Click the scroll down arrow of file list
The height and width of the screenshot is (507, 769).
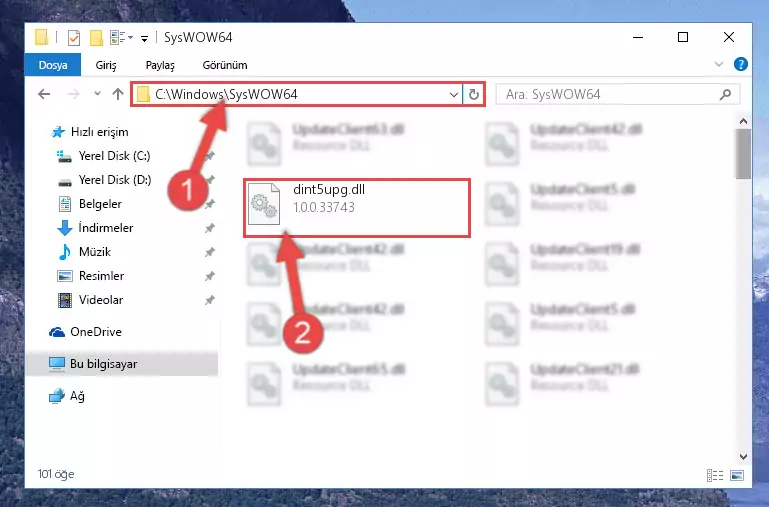(743, 456)
